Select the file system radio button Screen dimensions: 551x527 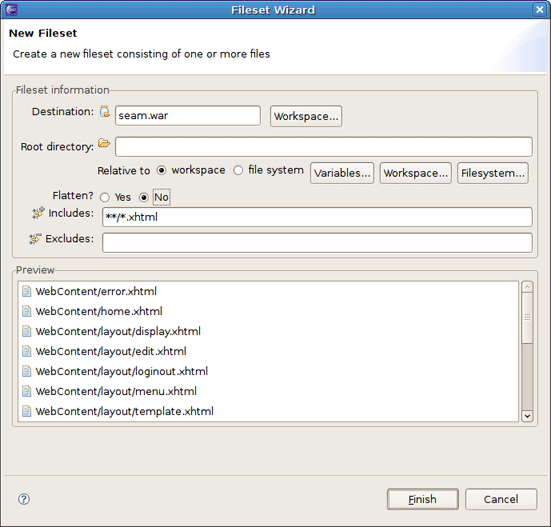(x=238, y=171)
